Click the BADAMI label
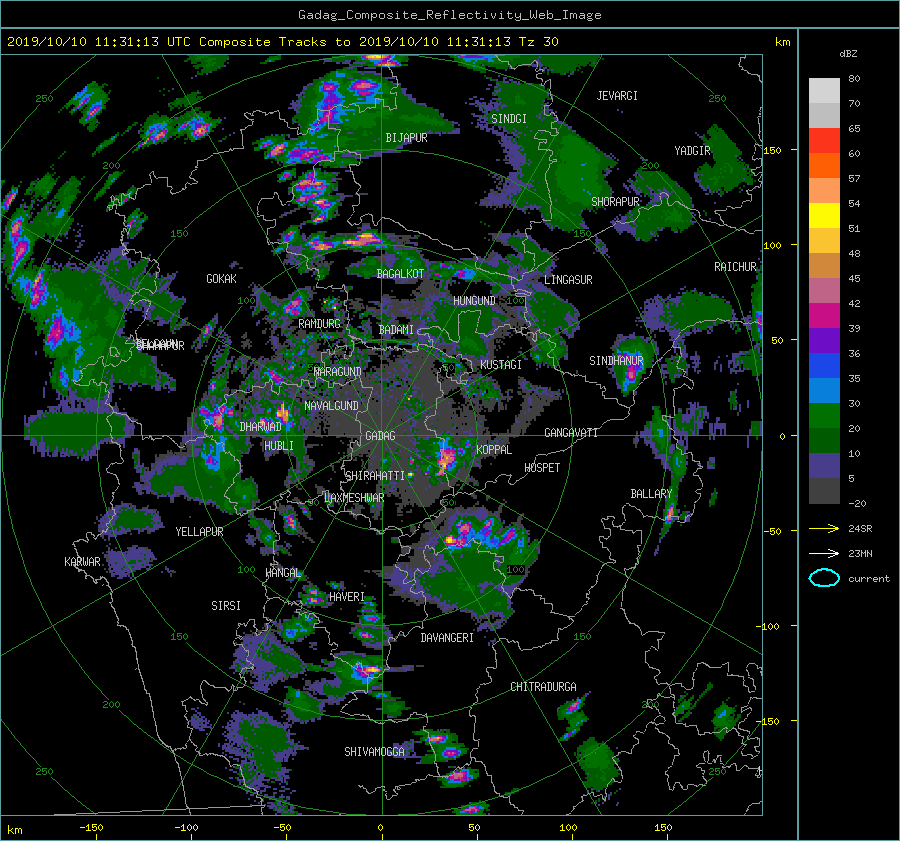This screenshot has width=900, height=841. pyautogui.click(x=396, y=330)
